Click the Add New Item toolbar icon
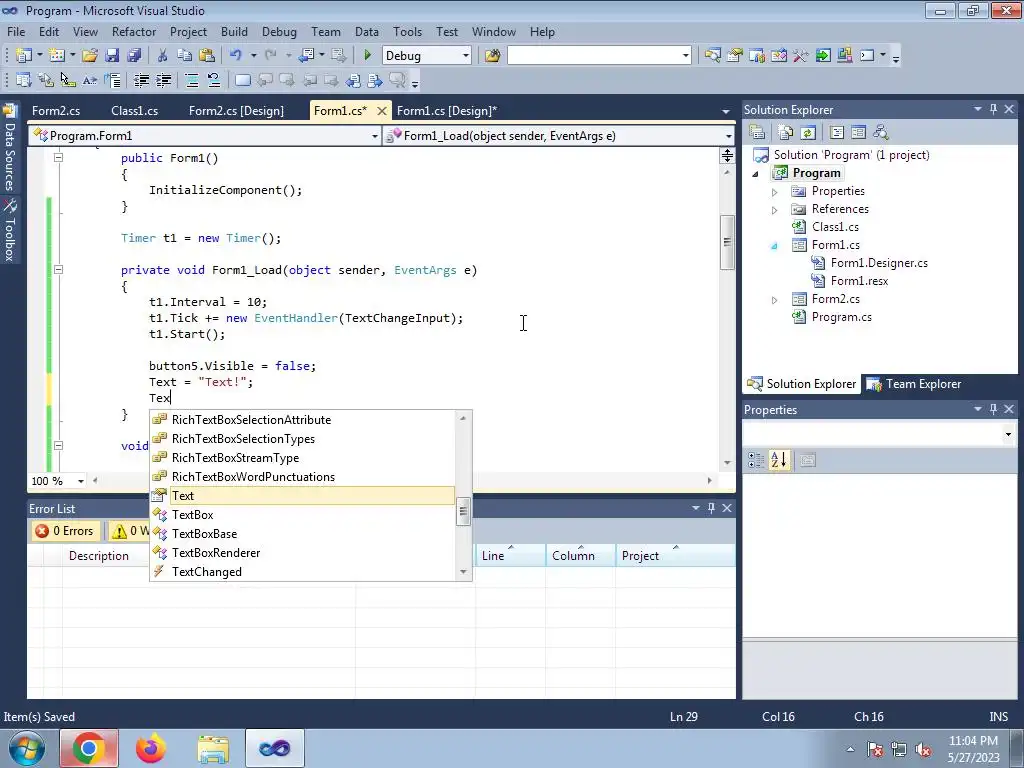1024x768 pixels. coord(57,56)
